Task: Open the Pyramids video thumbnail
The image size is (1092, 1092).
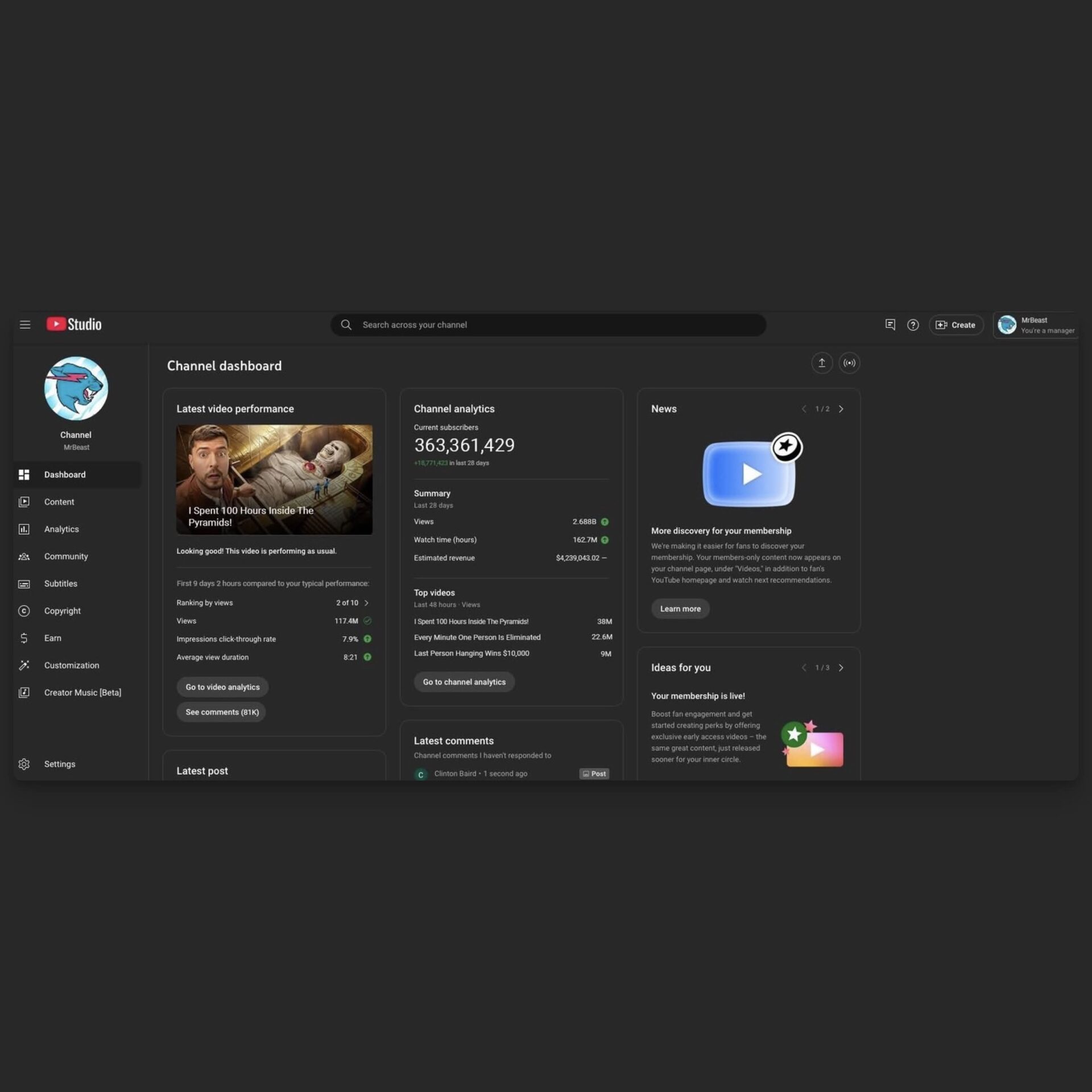Action: pyautogui.click(x=274, y=479)
